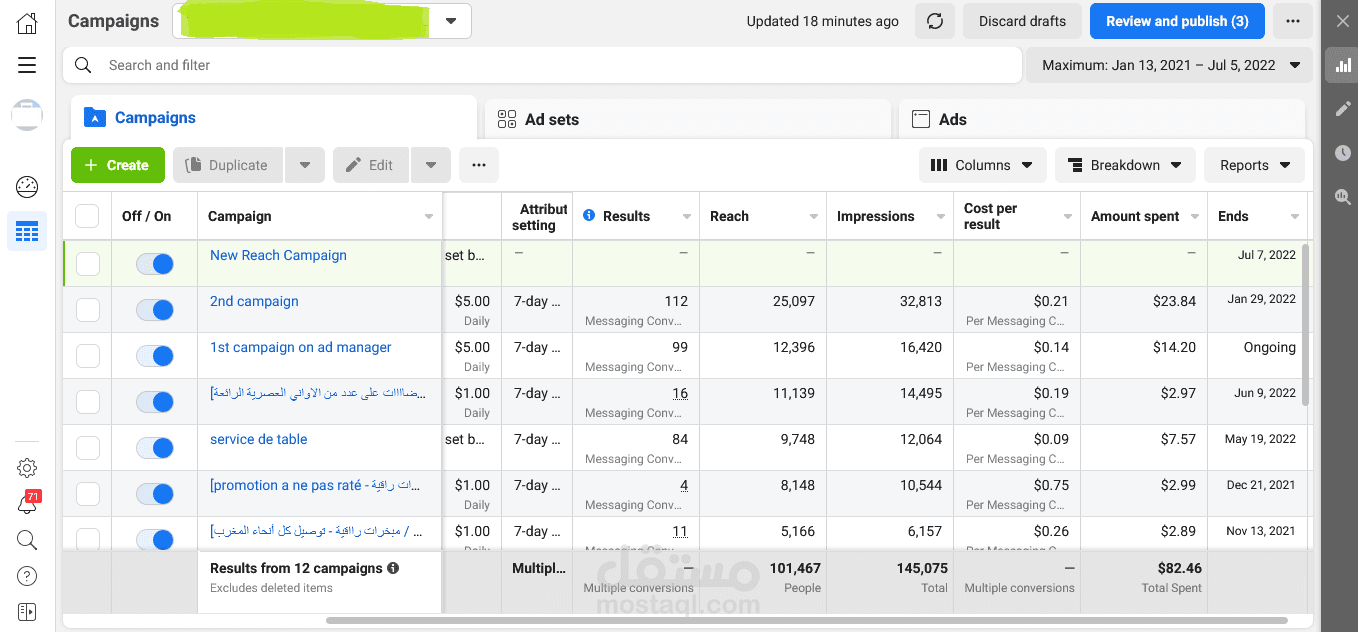The height and width of the screenshot is (632, 1358).
Task: Open notifications bell with 71 badge
Action: (27, 504)
